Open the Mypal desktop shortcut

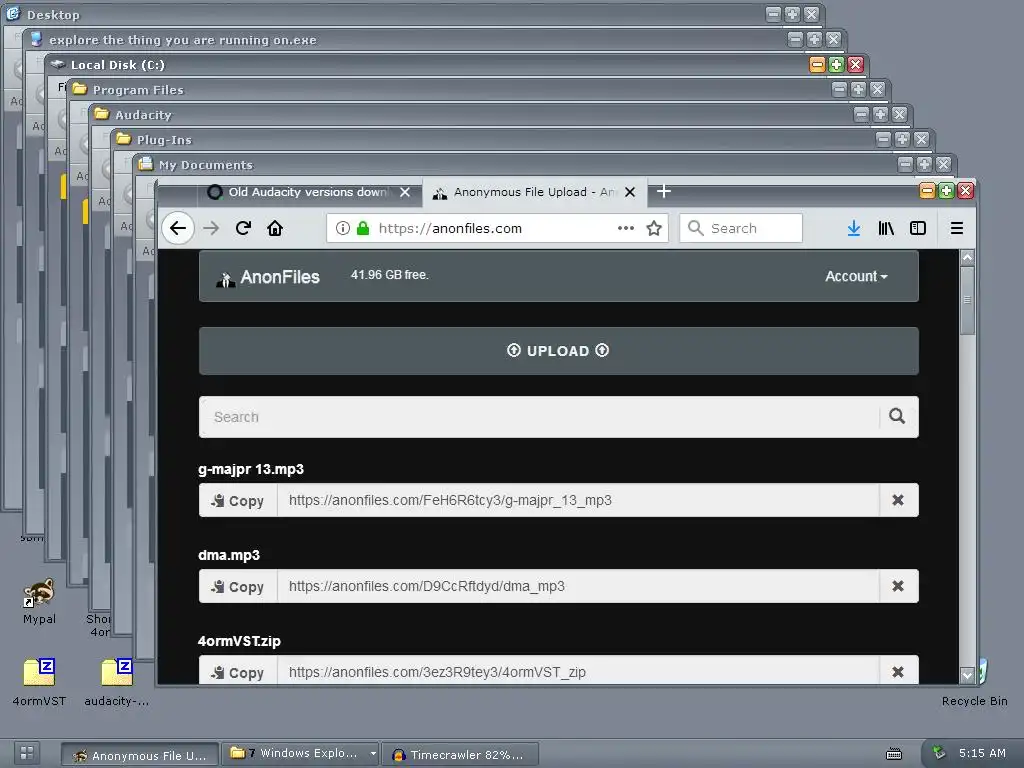(39, 601)
